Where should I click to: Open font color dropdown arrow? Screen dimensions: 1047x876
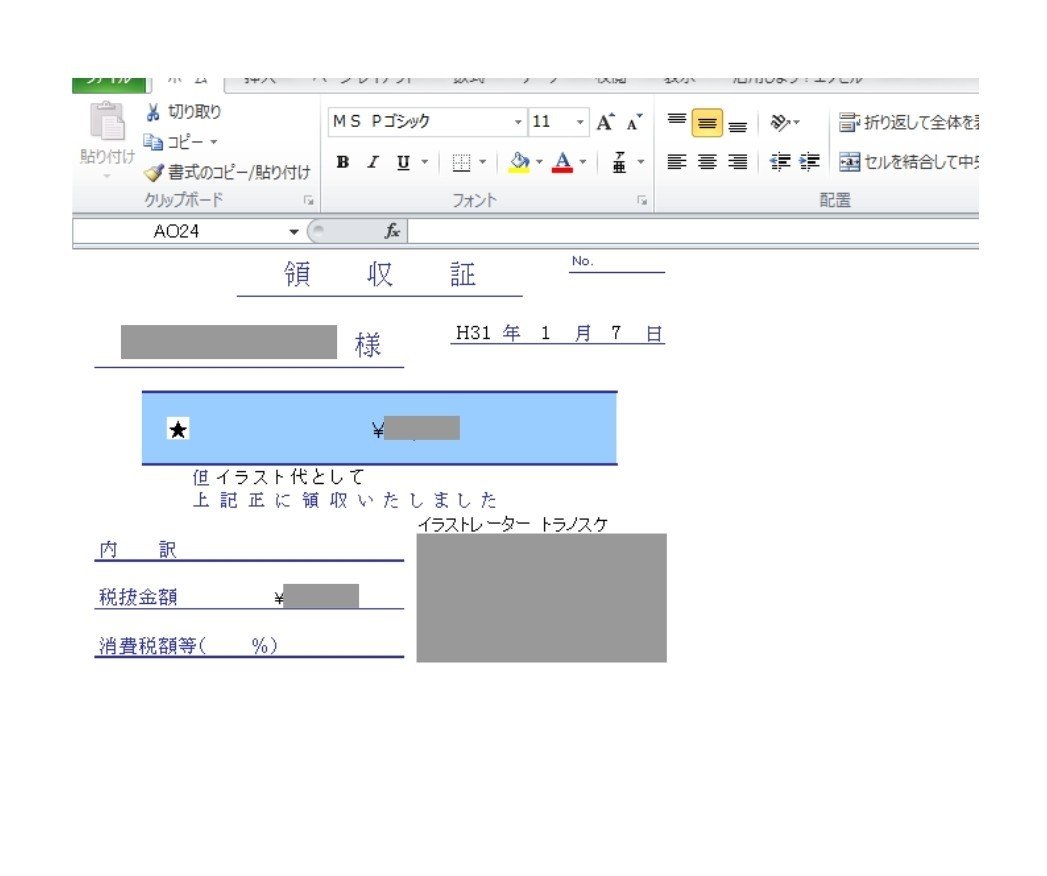pos(583,162)
